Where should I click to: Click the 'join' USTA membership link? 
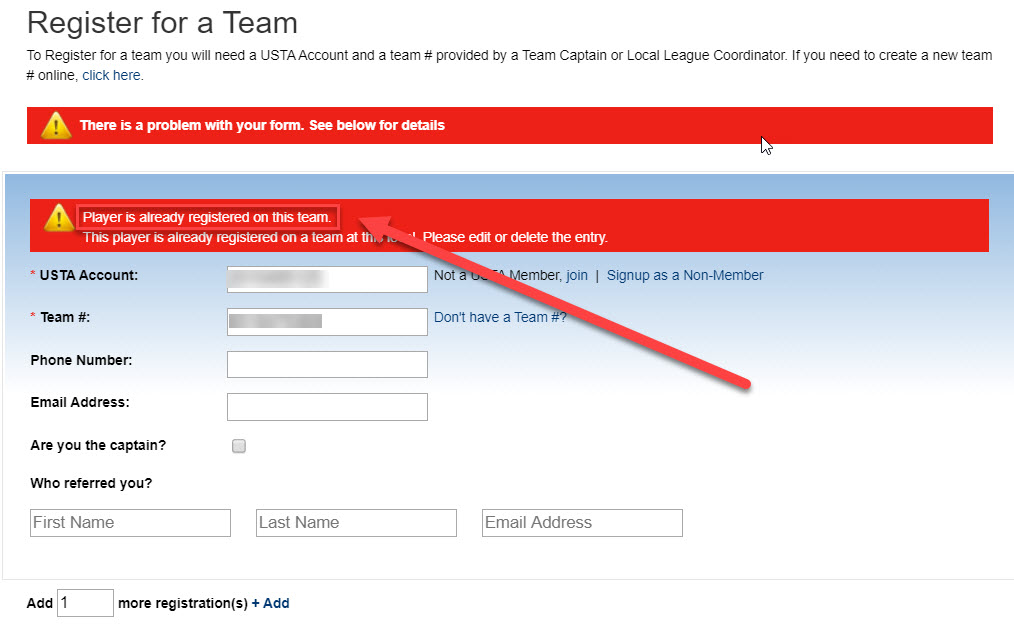click(577, 275)
